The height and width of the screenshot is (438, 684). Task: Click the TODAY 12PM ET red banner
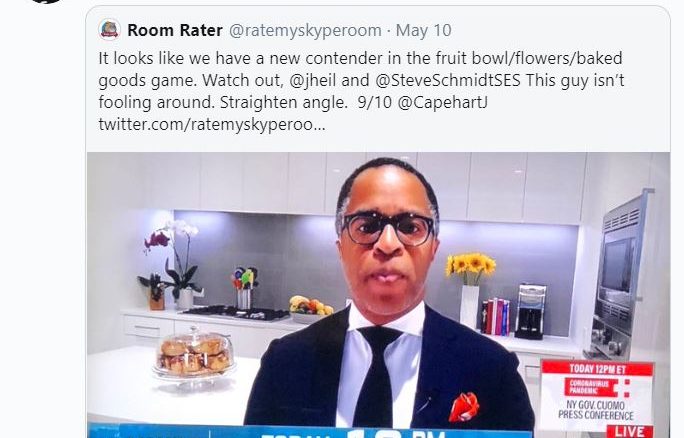tap(597, 369)
